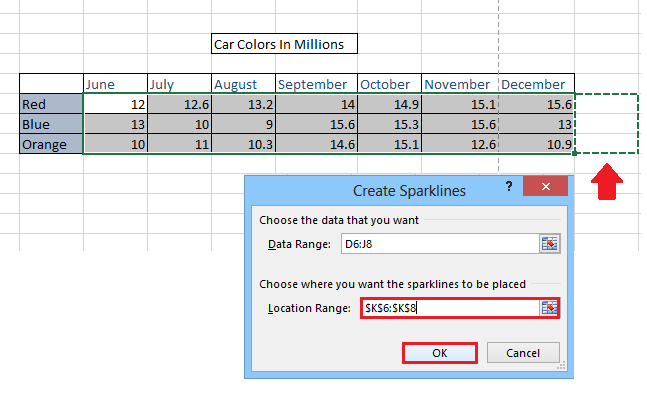Select the Blue row label cell
647x395 pixels.
pos(51,124)
